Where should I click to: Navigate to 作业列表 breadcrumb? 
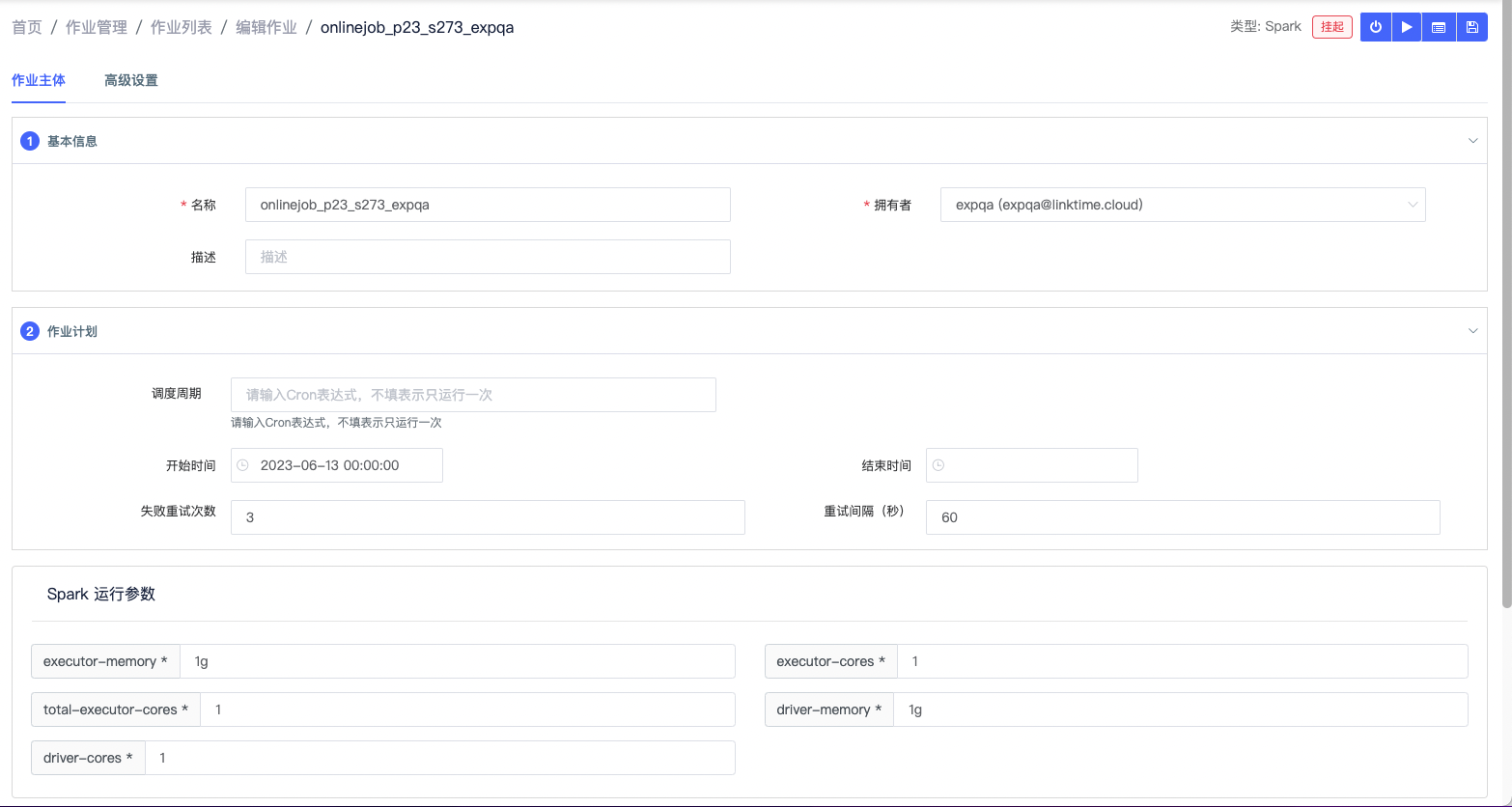pos(182,27)
